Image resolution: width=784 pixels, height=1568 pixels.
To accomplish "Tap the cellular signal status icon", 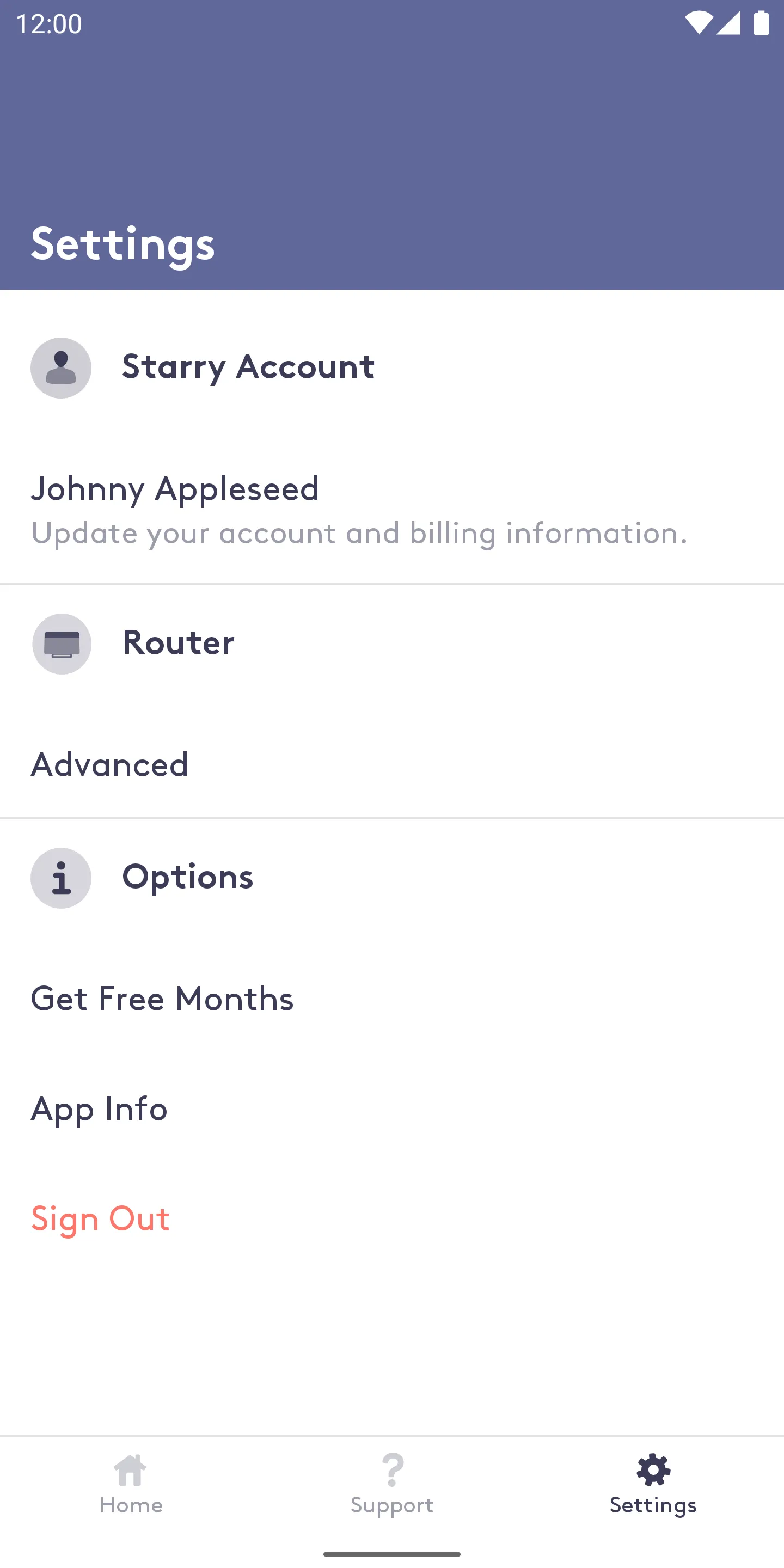I will coord(728,23).
